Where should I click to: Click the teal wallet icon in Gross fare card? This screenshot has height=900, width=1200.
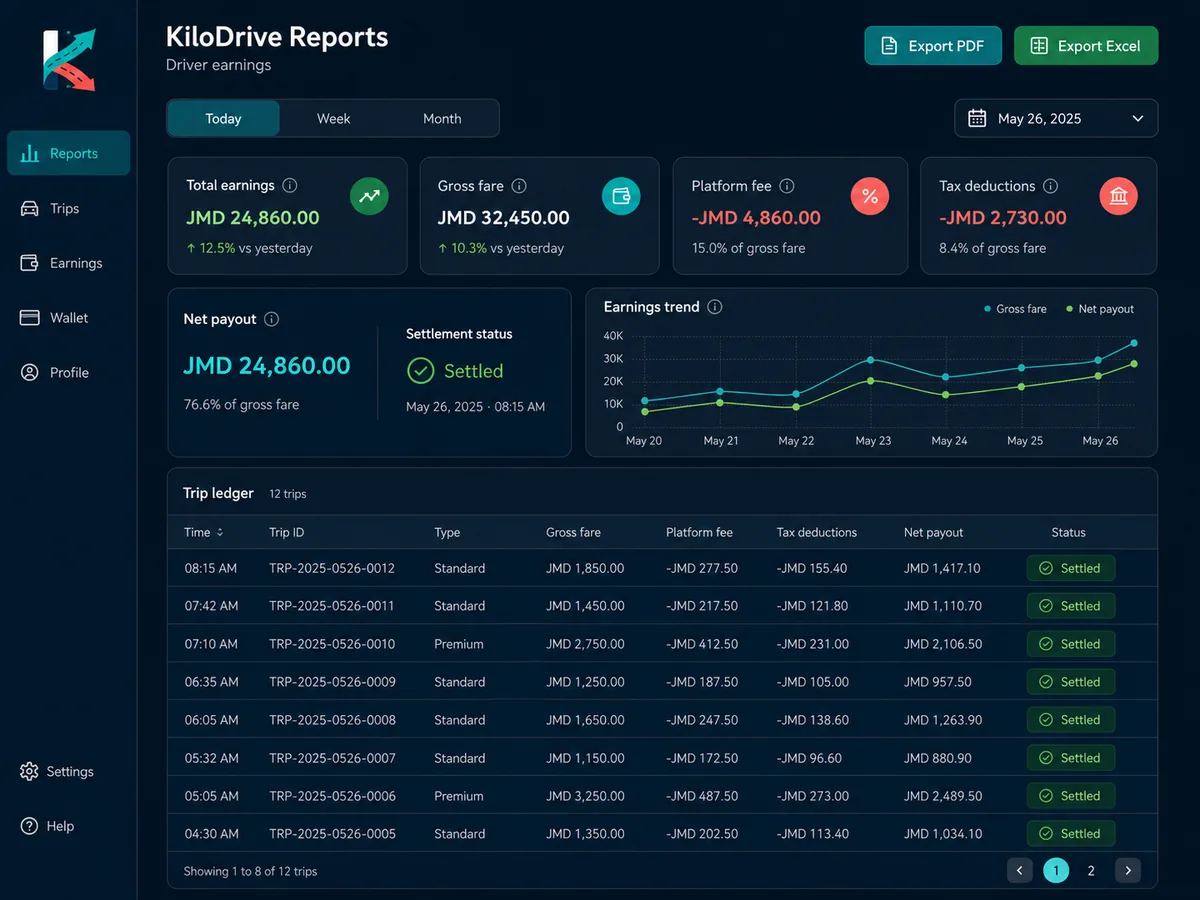tap(621, 196)
